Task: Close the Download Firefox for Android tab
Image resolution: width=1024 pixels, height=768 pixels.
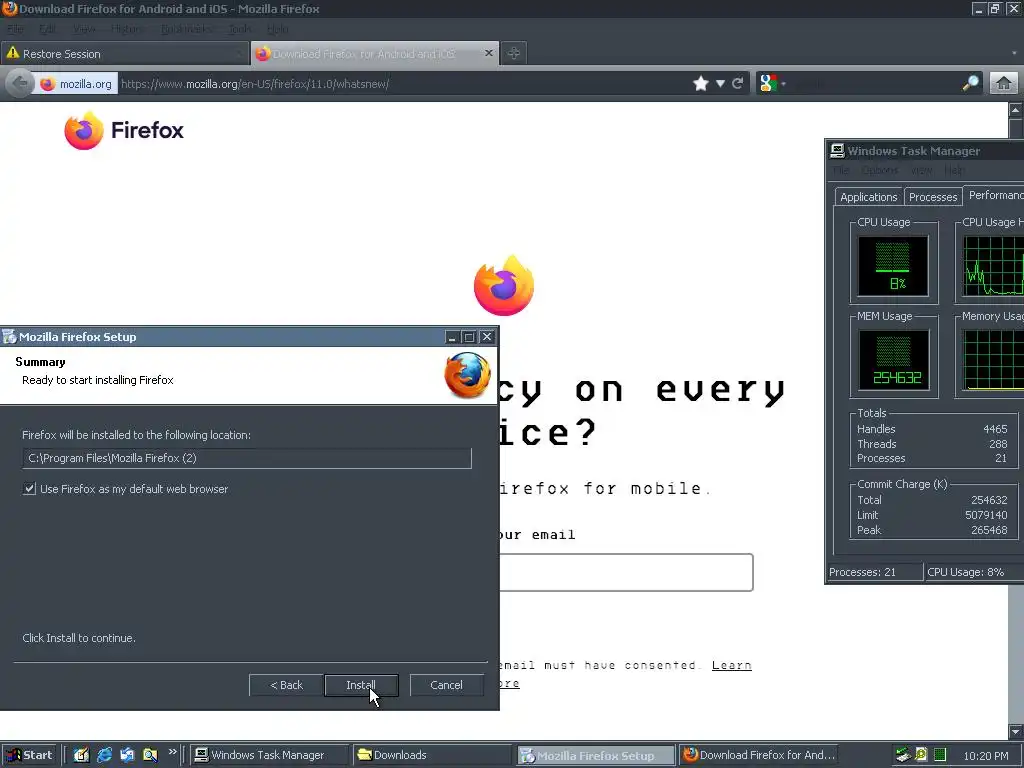Action: click(x=488, y=53)
